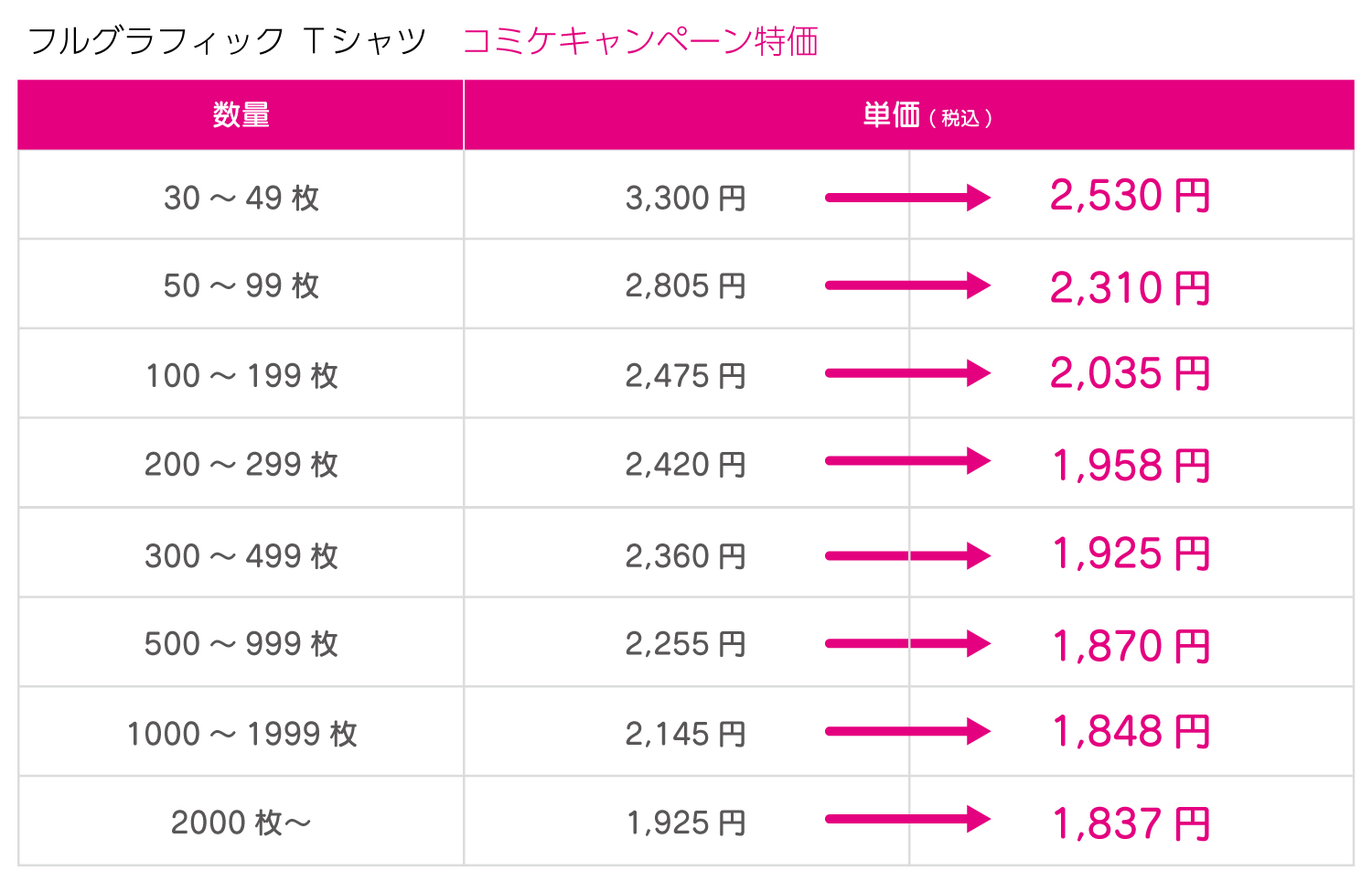Click the arrow pointing to 2,035円

pos(906,373)
